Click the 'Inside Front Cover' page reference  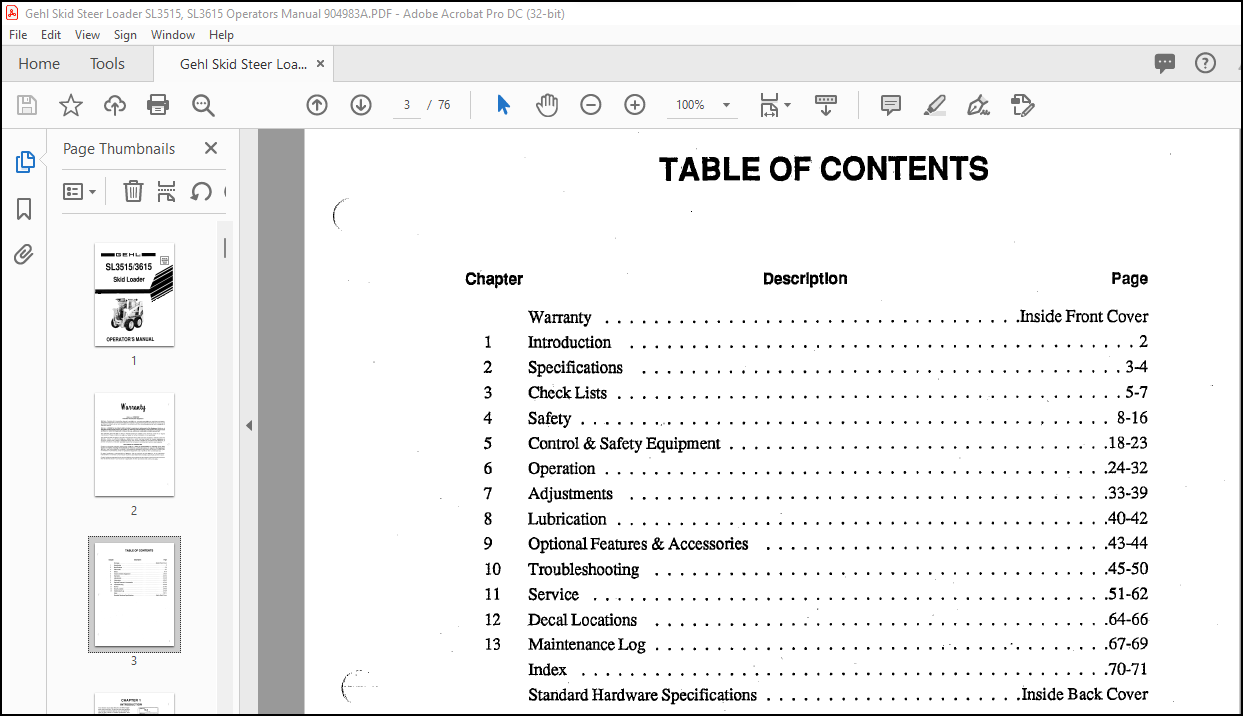coord(1083,317)
